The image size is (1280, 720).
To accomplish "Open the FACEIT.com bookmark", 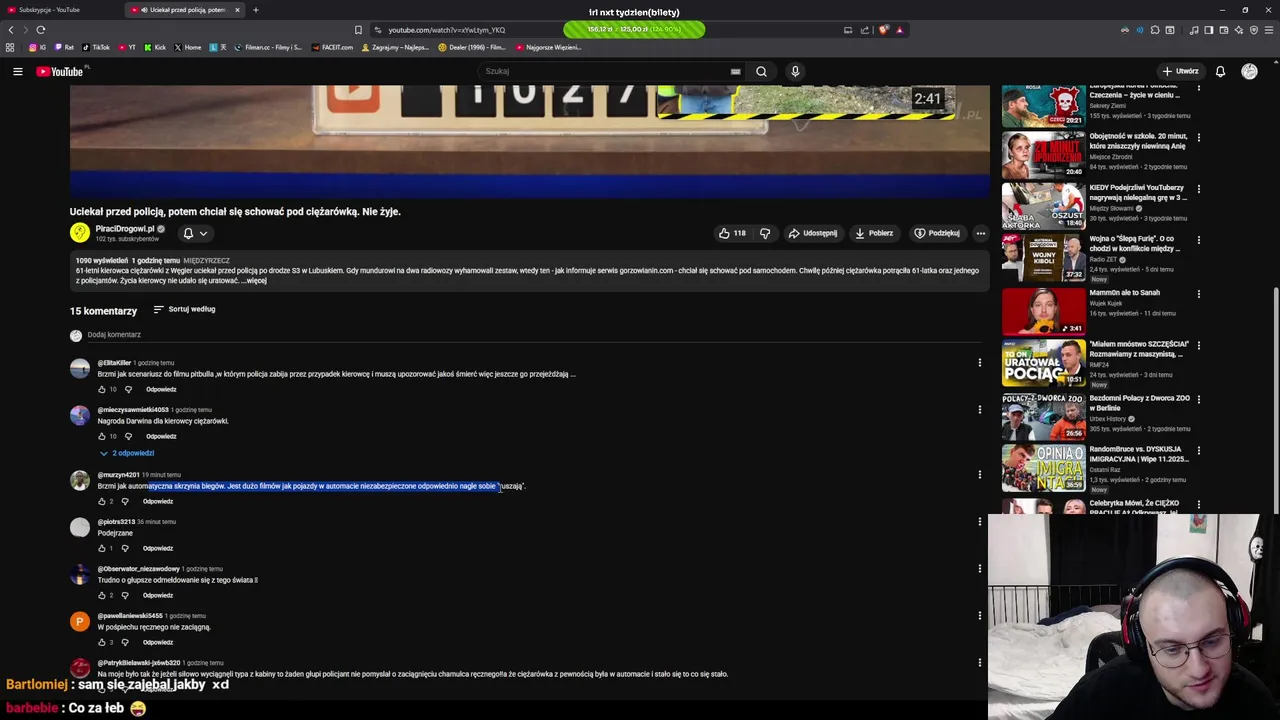I will [x=332, y=47].
